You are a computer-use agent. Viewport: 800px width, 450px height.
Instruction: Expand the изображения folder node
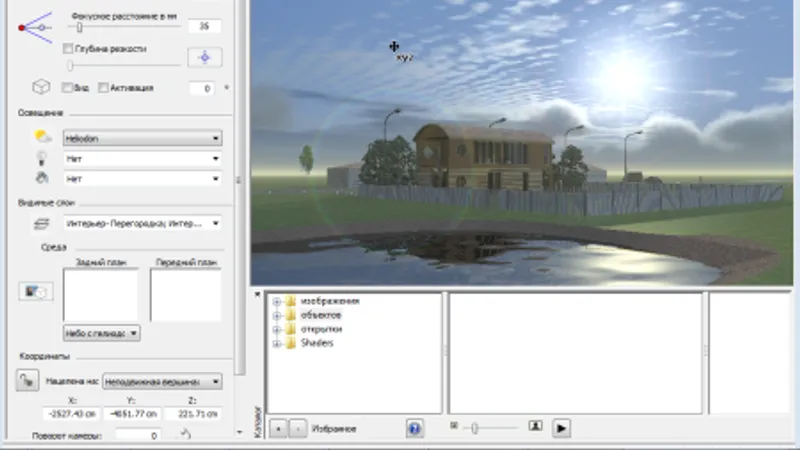pyautogui.click(x=277, y=302)
